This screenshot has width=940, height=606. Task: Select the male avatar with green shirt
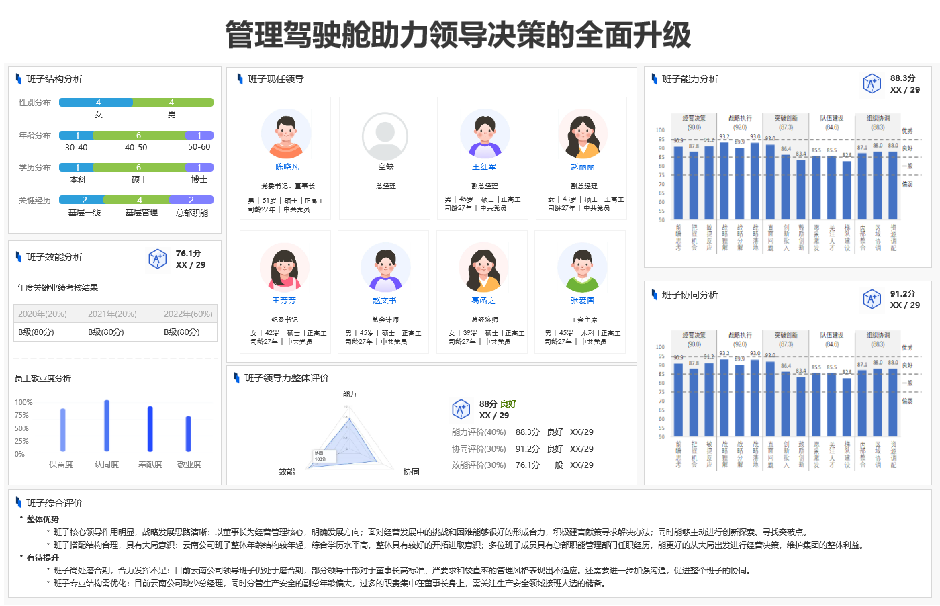(x=580, y=266)
